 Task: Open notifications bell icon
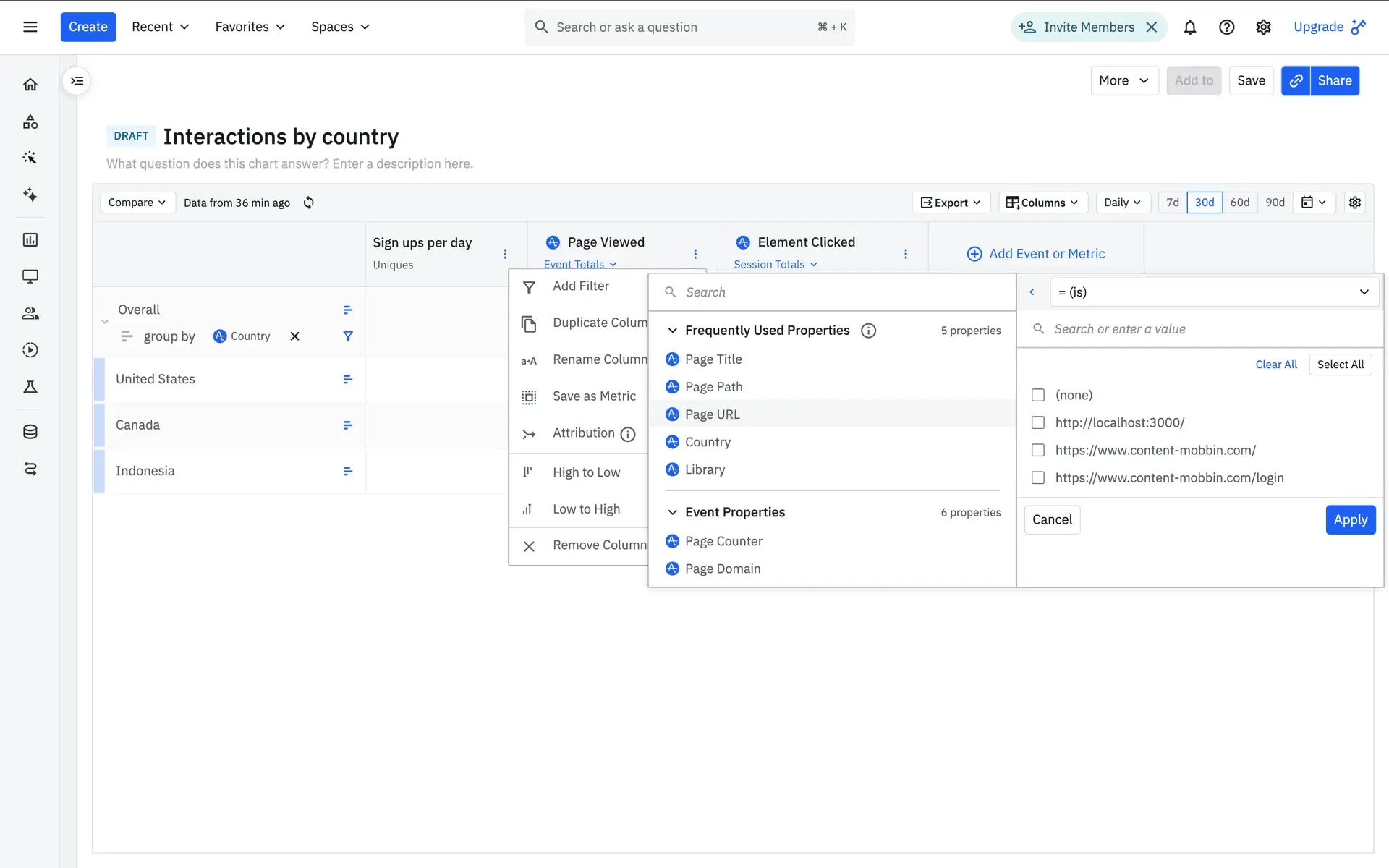pyautogui.click(x=1189, y=27)
